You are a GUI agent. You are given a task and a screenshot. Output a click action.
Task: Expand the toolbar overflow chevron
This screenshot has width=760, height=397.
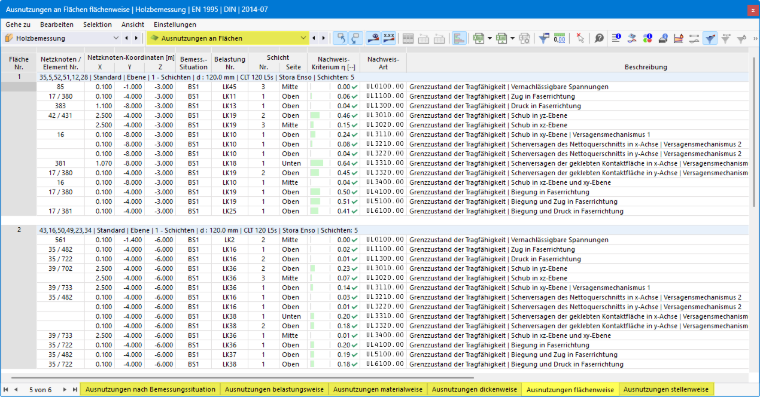tap(755, 38)
